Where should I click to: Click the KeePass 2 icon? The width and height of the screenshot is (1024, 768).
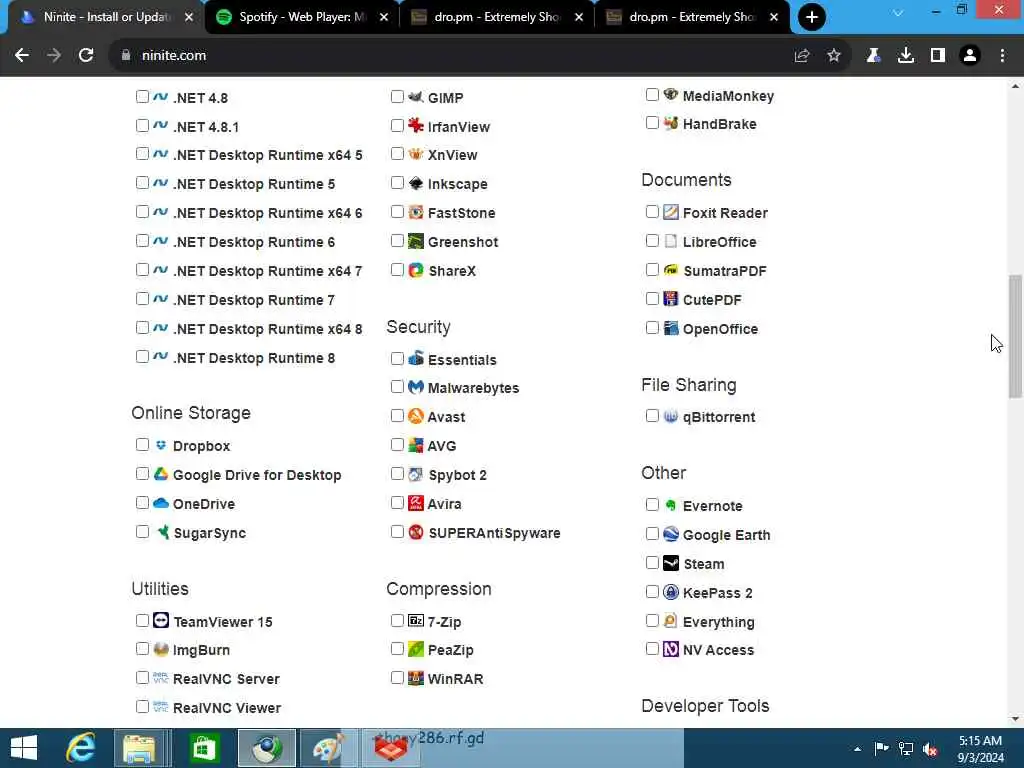coord(671,592)
